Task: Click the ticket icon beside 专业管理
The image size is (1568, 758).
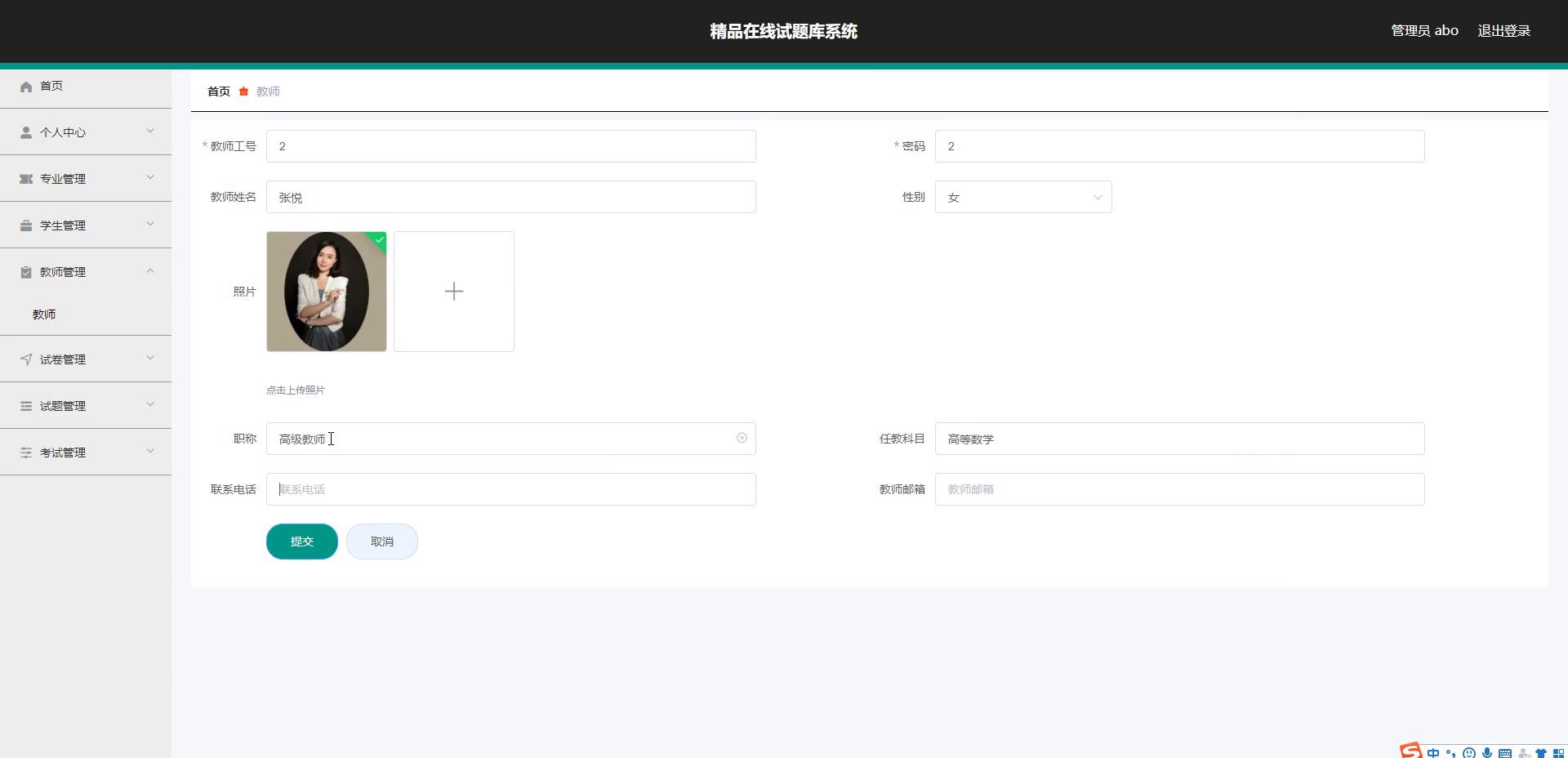Action: (26, 179)
